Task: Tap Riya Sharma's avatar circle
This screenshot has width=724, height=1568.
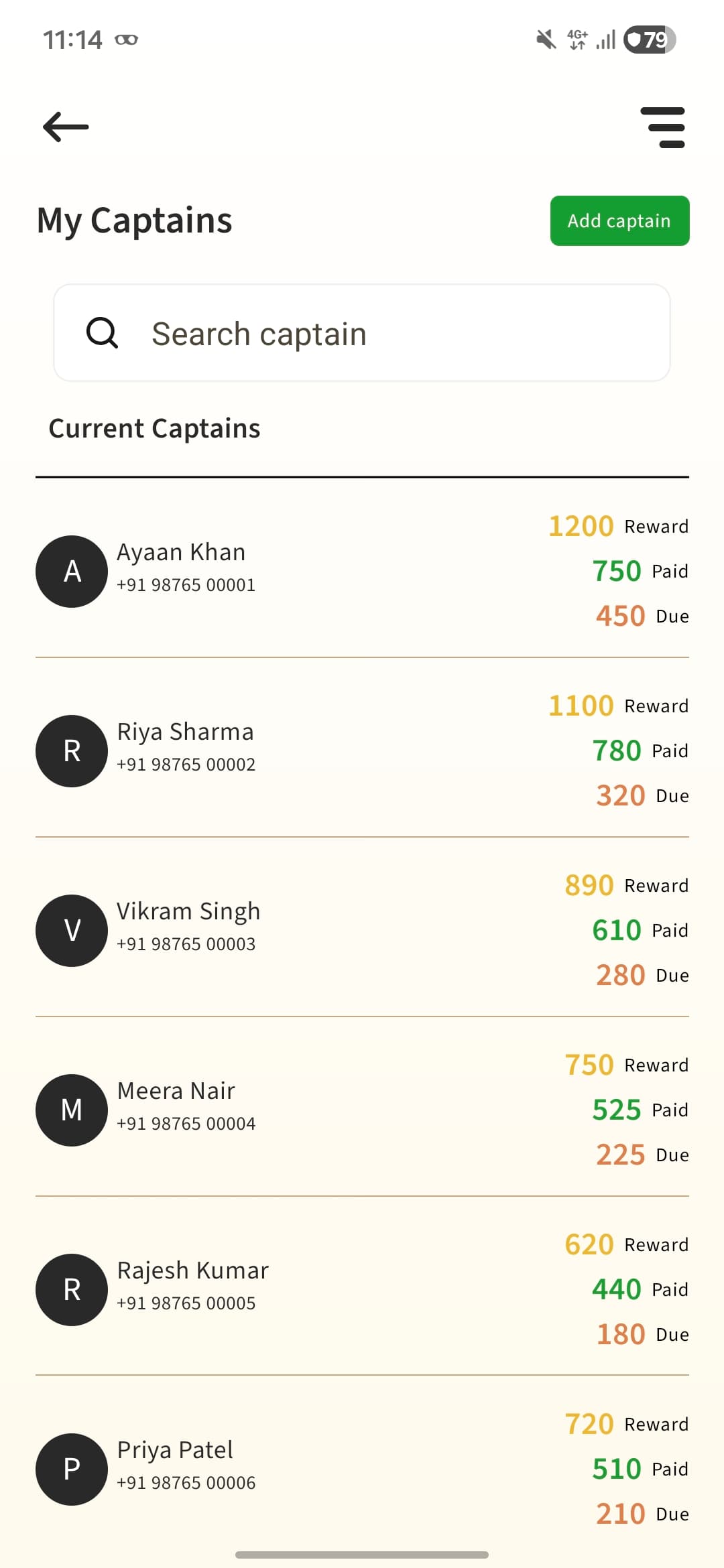Action: pyautogui.click(x=72, y=751)
